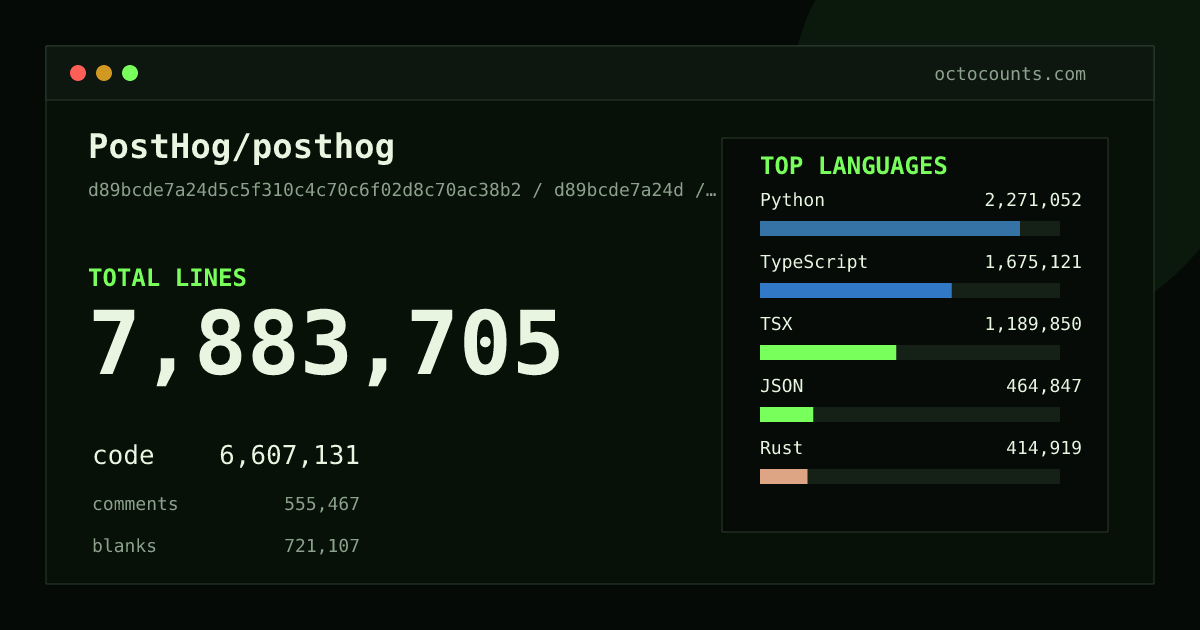1200x630 pixels.
Task: Click the PostHog/posthog repository title
Action: [x=242, y=147]
